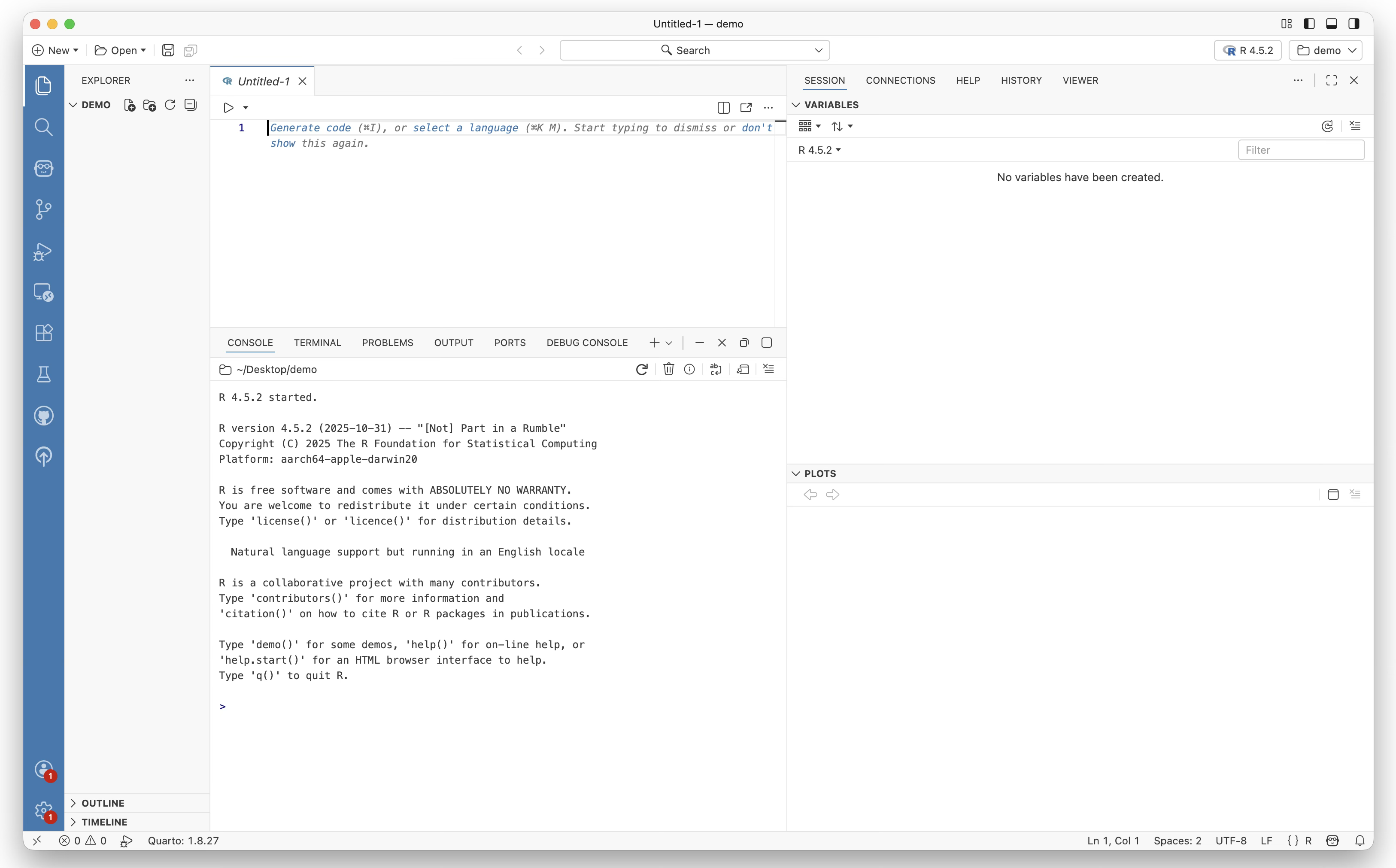
Task: Maximize the console panel
Action: coord(766,342)
